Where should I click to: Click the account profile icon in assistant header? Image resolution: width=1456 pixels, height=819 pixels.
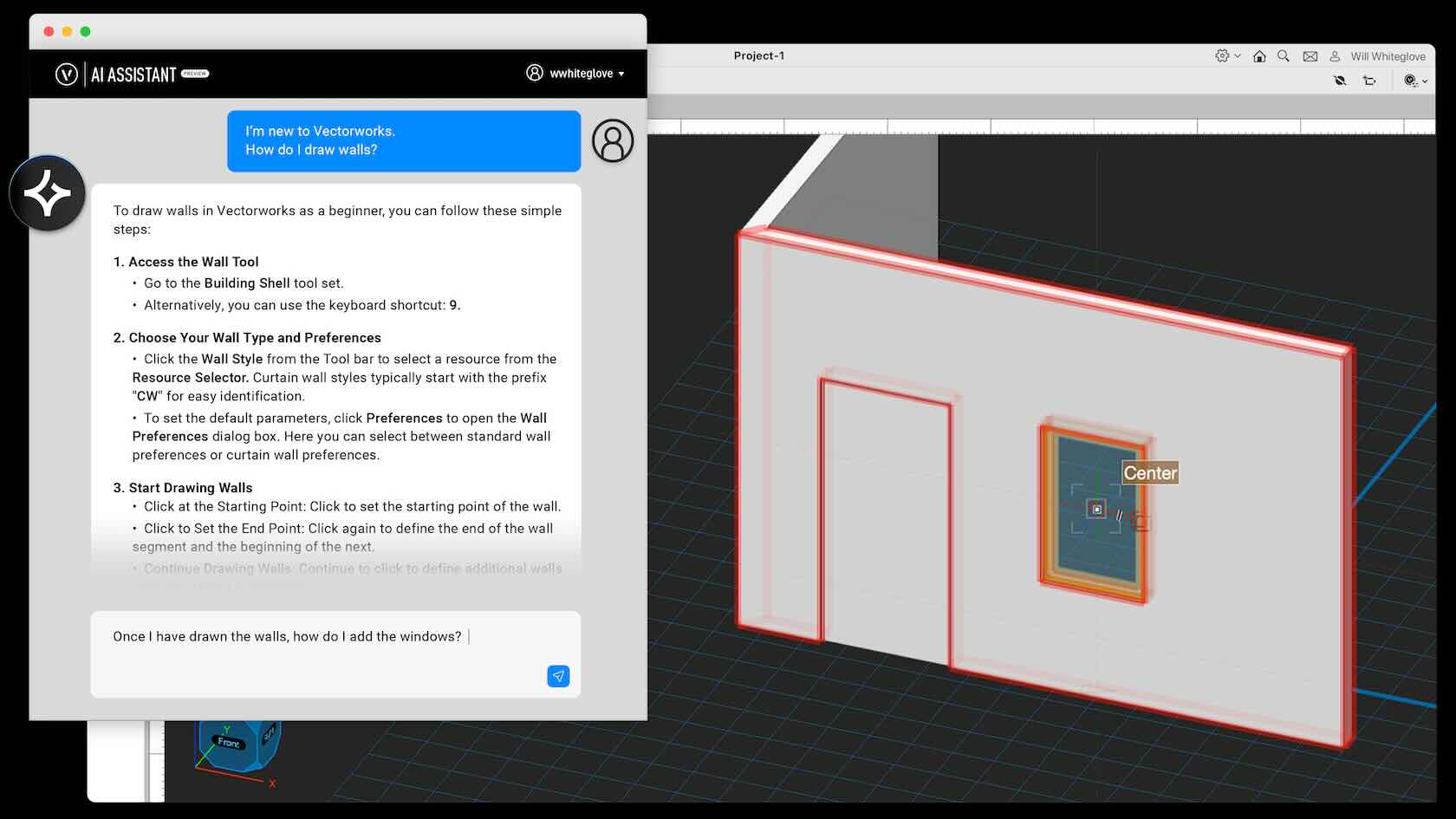tap(535, 73)
